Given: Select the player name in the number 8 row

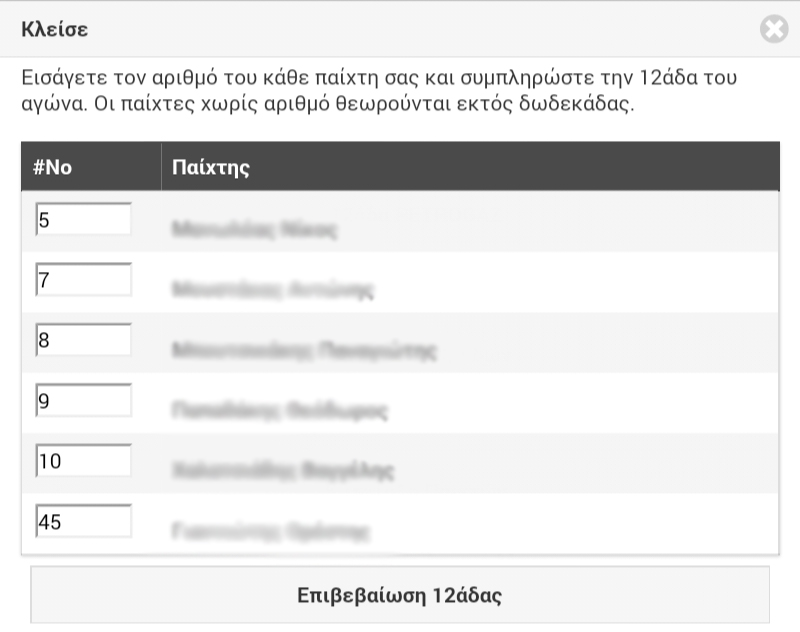Looking at the screenshot, I should coord(304,351).
